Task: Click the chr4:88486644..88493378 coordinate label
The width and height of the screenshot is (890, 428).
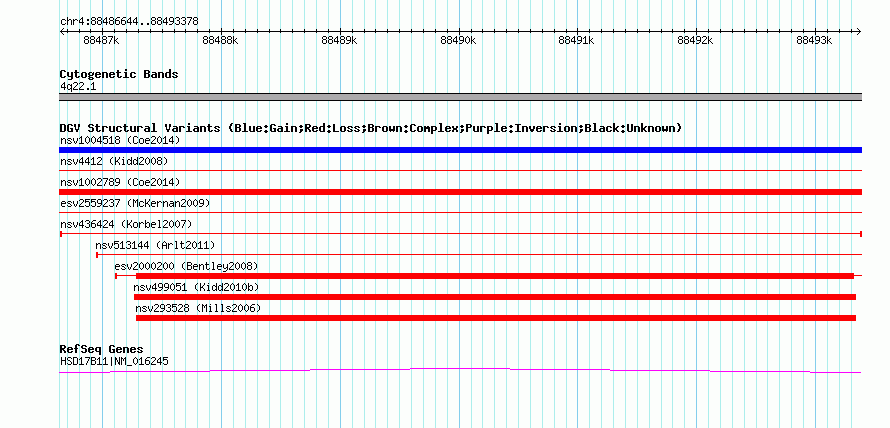Action: coord(129,22)
